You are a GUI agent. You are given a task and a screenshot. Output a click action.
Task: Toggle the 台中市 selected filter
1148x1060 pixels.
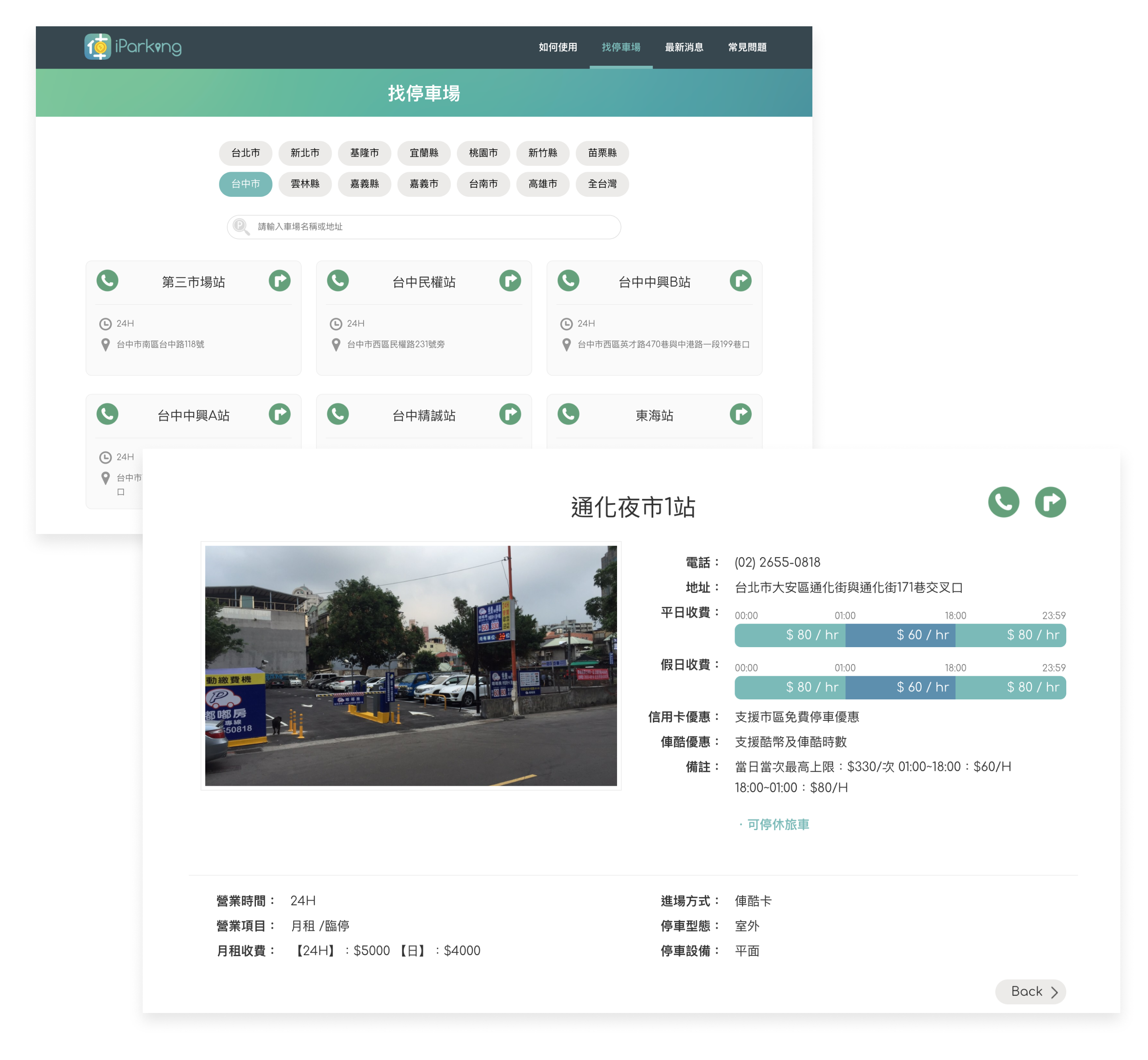coord(246,184)
